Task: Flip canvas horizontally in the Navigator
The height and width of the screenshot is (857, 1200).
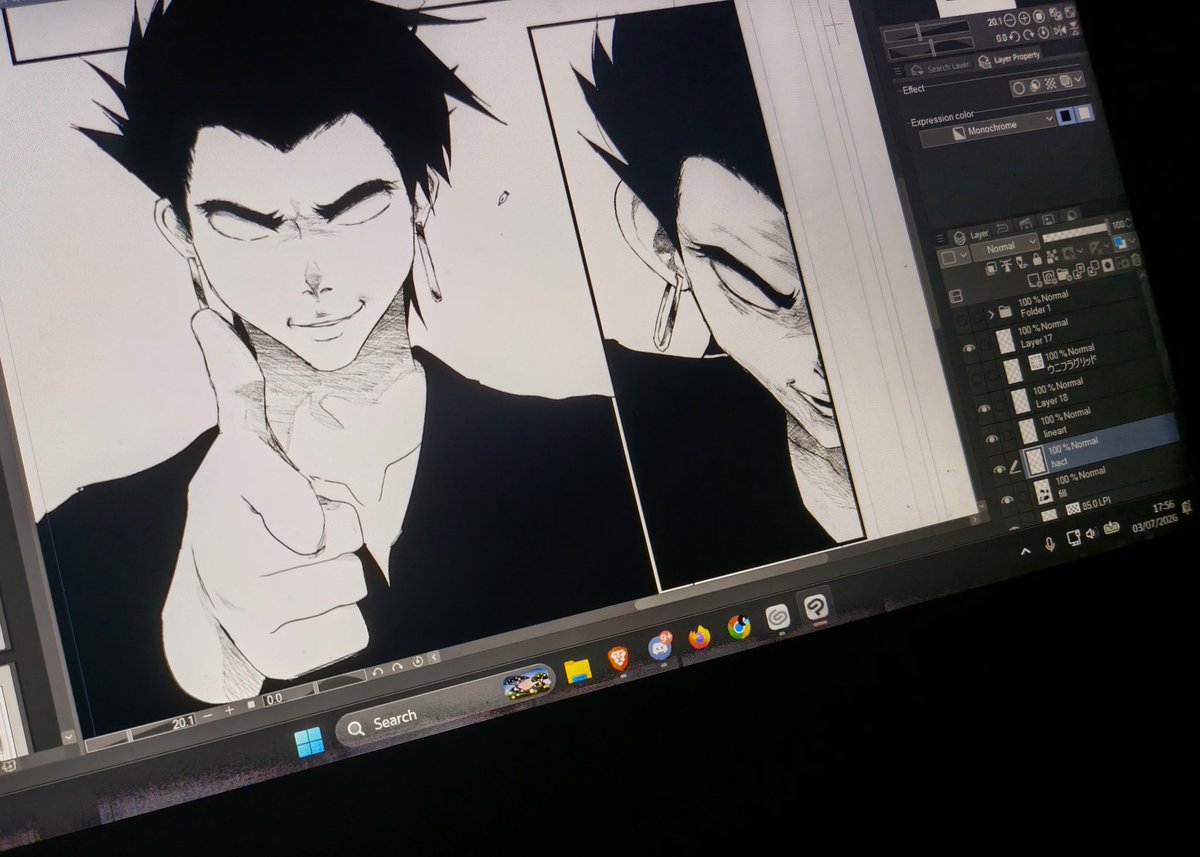Action: click(x=1059, y=30)
